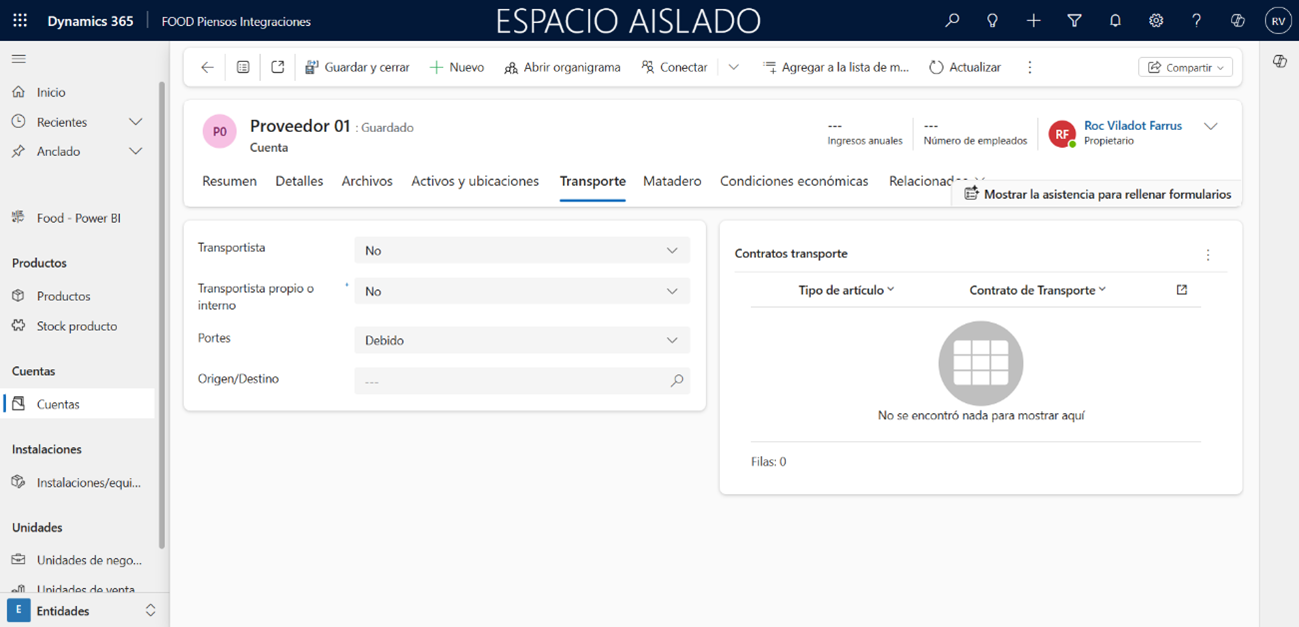
Task: Switch to the Condiciones económicas tab
Action: (794, 181)
